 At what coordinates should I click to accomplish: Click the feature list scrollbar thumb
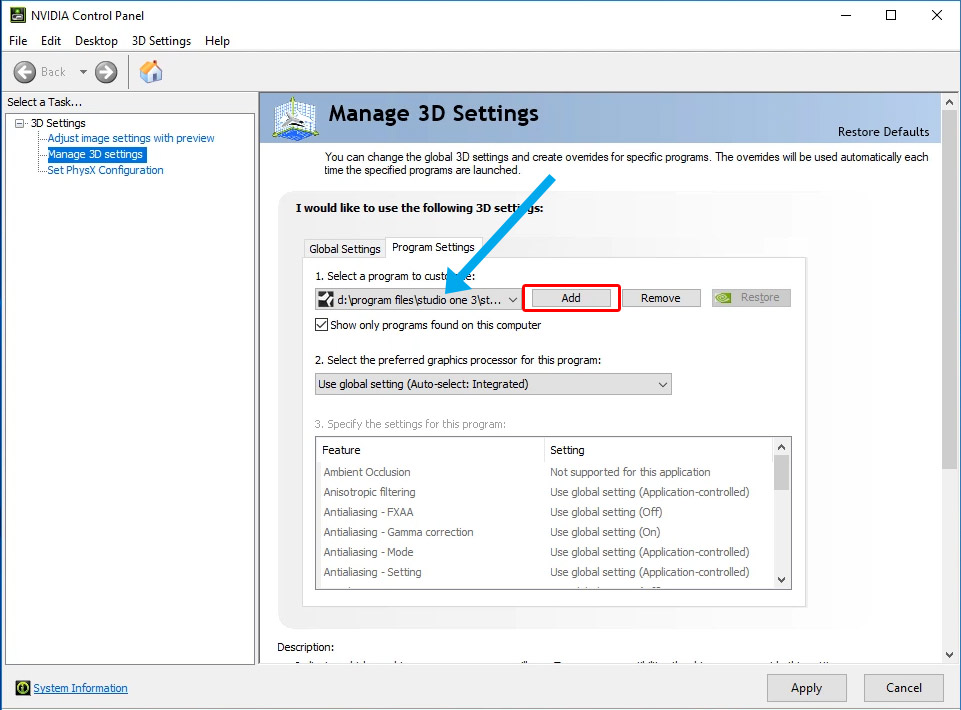pos(781,473)
